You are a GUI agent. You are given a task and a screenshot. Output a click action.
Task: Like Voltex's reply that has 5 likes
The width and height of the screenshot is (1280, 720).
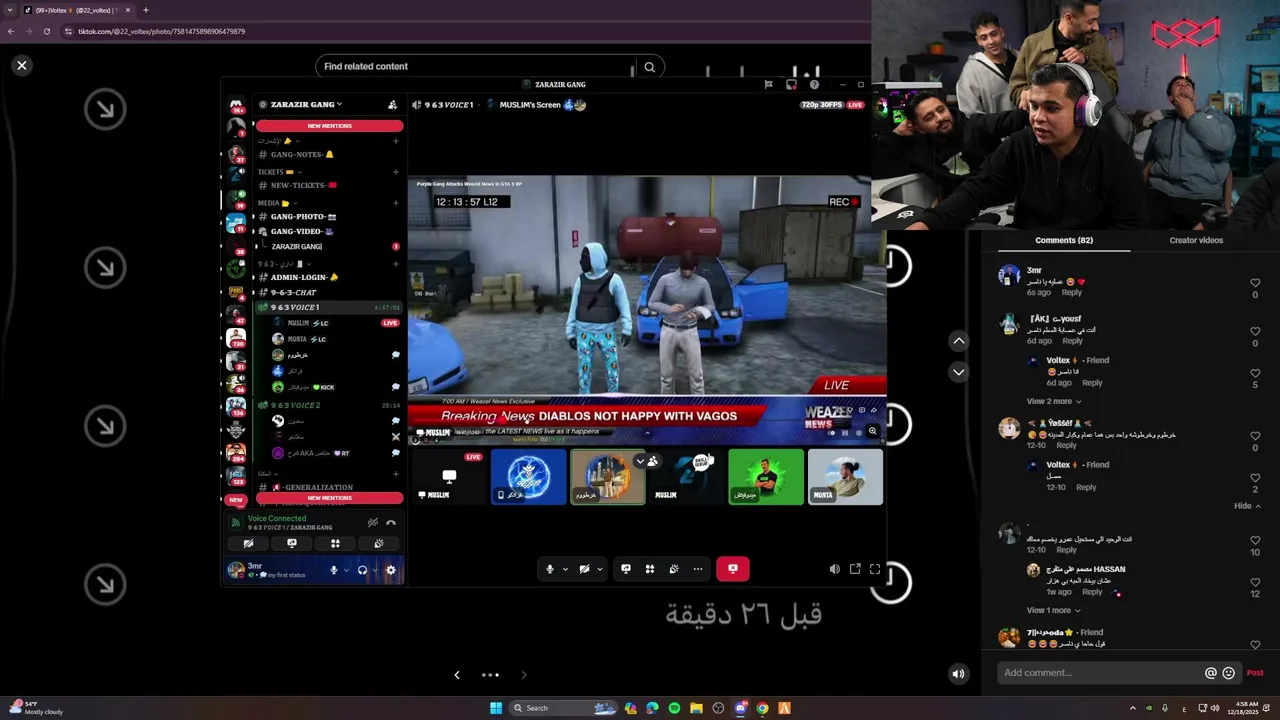[x=1255, y=372]
